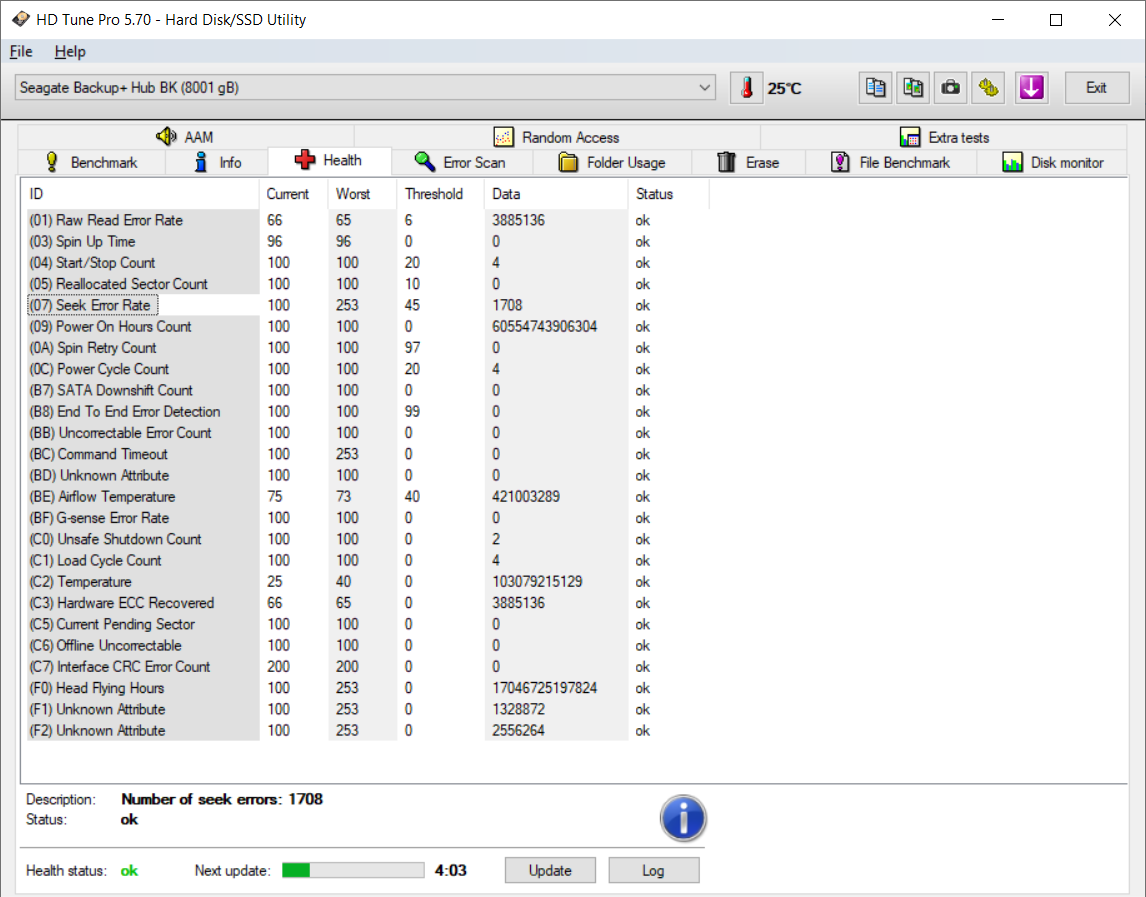1146x897 pixels.
Task: Click the Current column header
Action: 293,194
